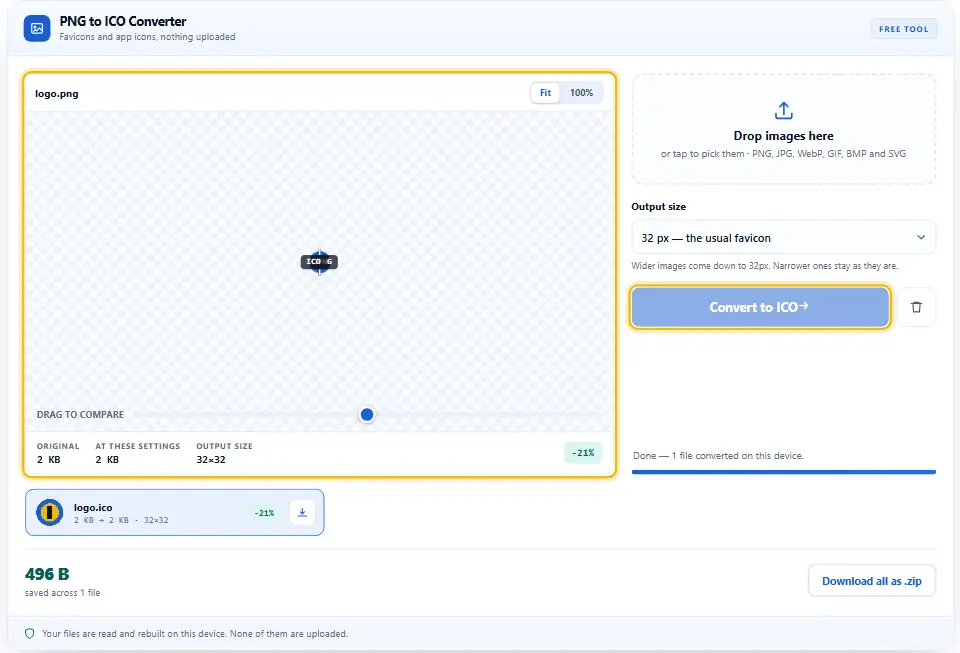
Task: Click the PNG to ICO Converter title
Action: click(x=123, y=21)
